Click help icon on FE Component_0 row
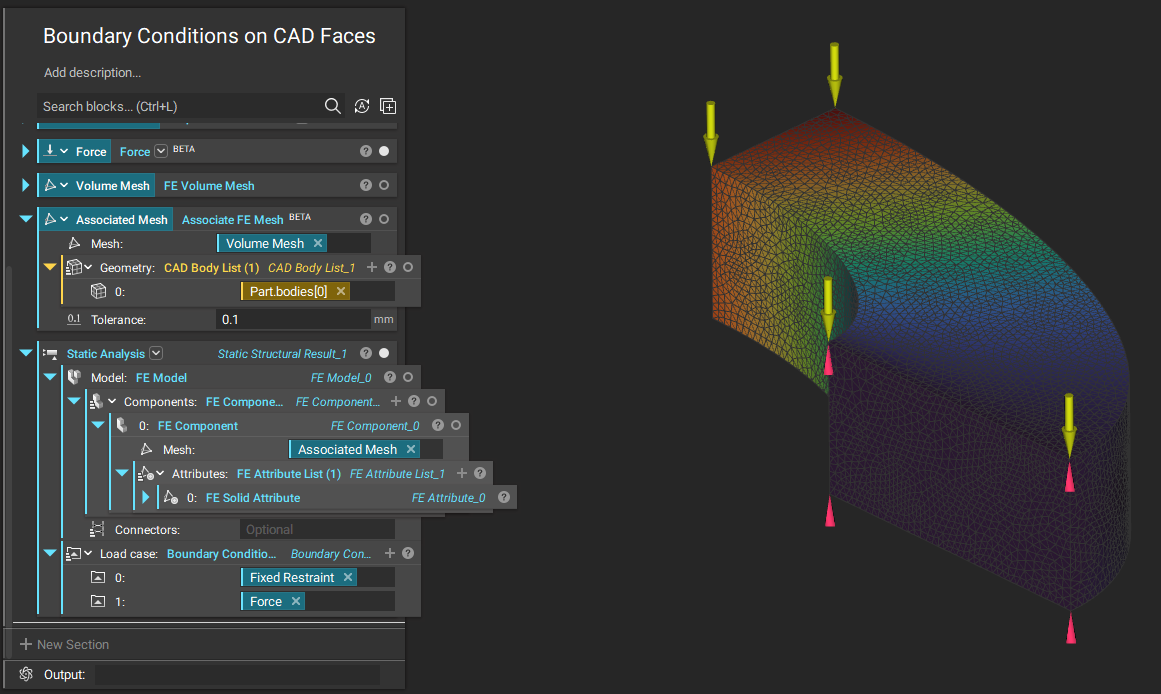The height and width of the screenshot is (694, 1161). (x=438, y=425)
